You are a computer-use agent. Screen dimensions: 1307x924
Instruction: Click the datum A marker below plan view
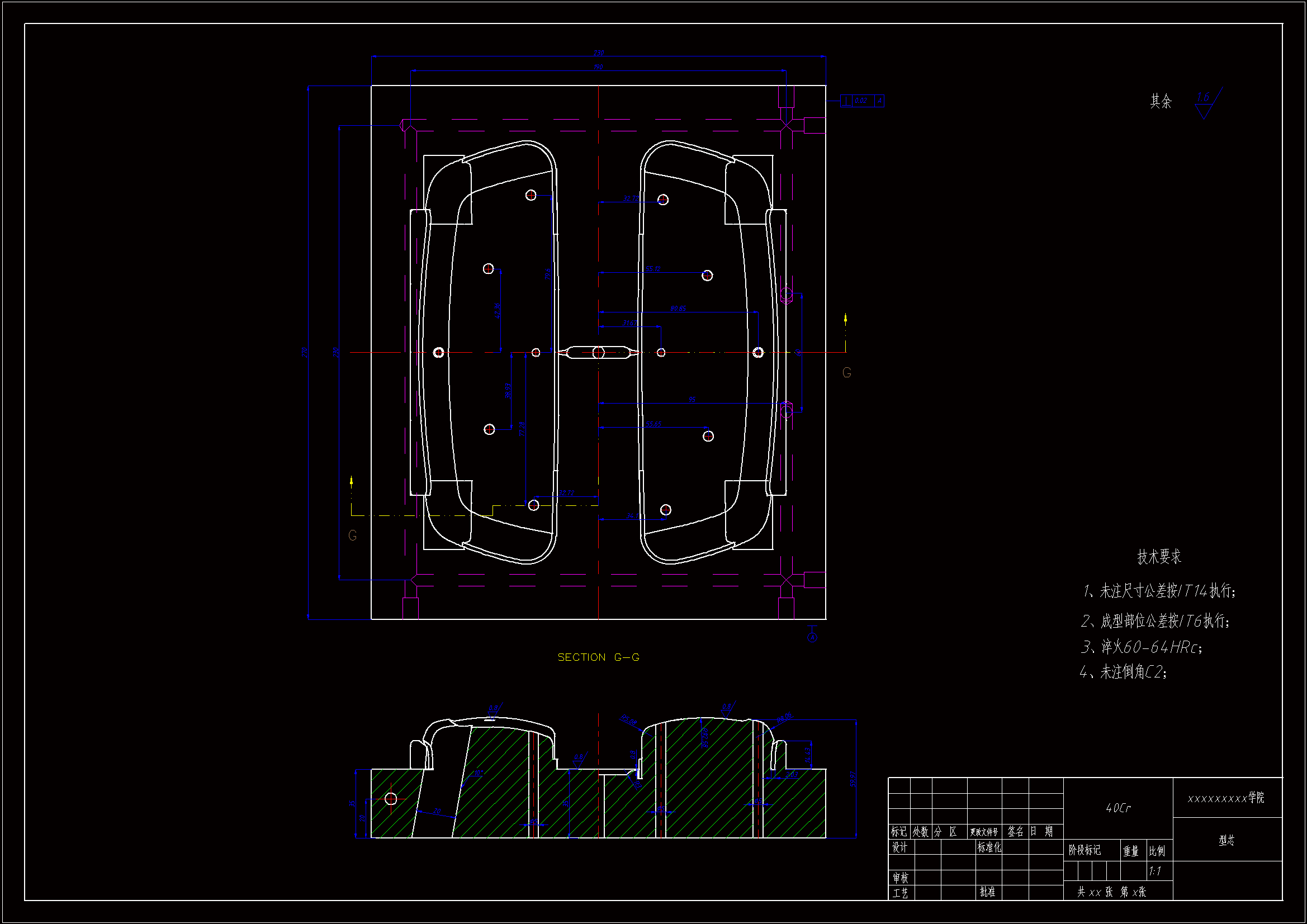click(x=812, y=637)
